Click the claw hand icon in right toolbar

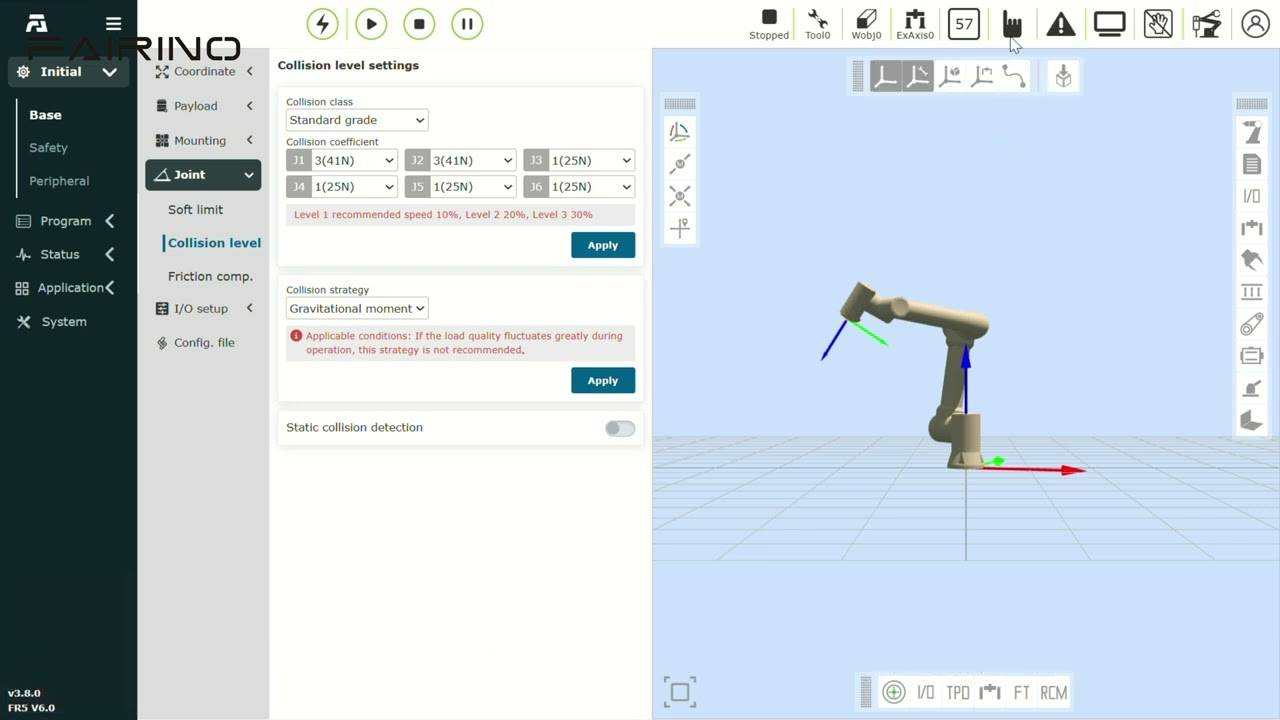[x=1252, y=260]
